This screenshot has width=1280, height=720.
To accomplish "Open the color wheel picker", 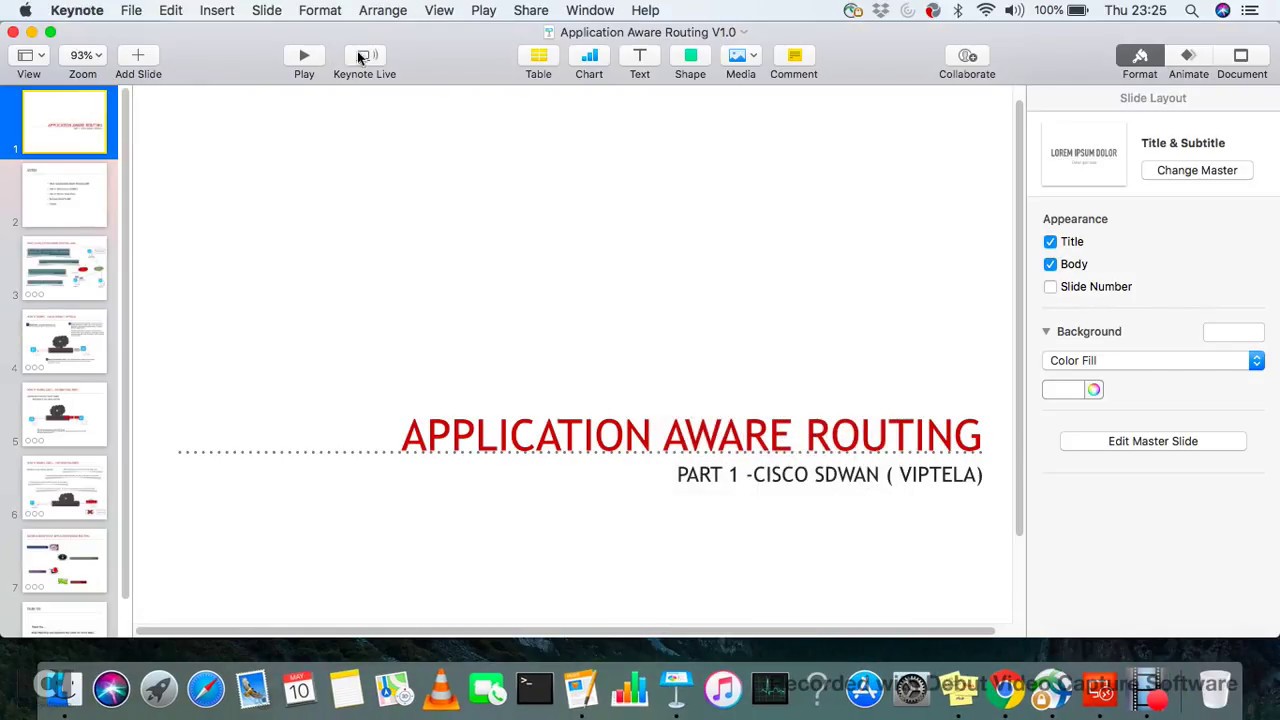I will tap(1094, 390).
